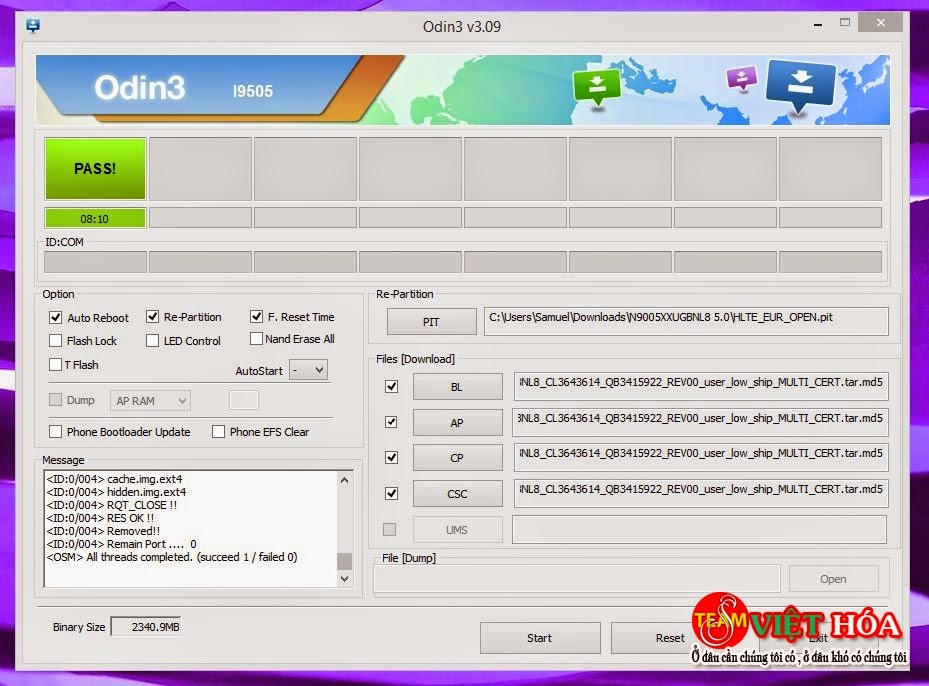The width and height of the screenshot is (929, 686).
Task: Click the Message log scrollbar thumb
Action: tap(345, 561)
